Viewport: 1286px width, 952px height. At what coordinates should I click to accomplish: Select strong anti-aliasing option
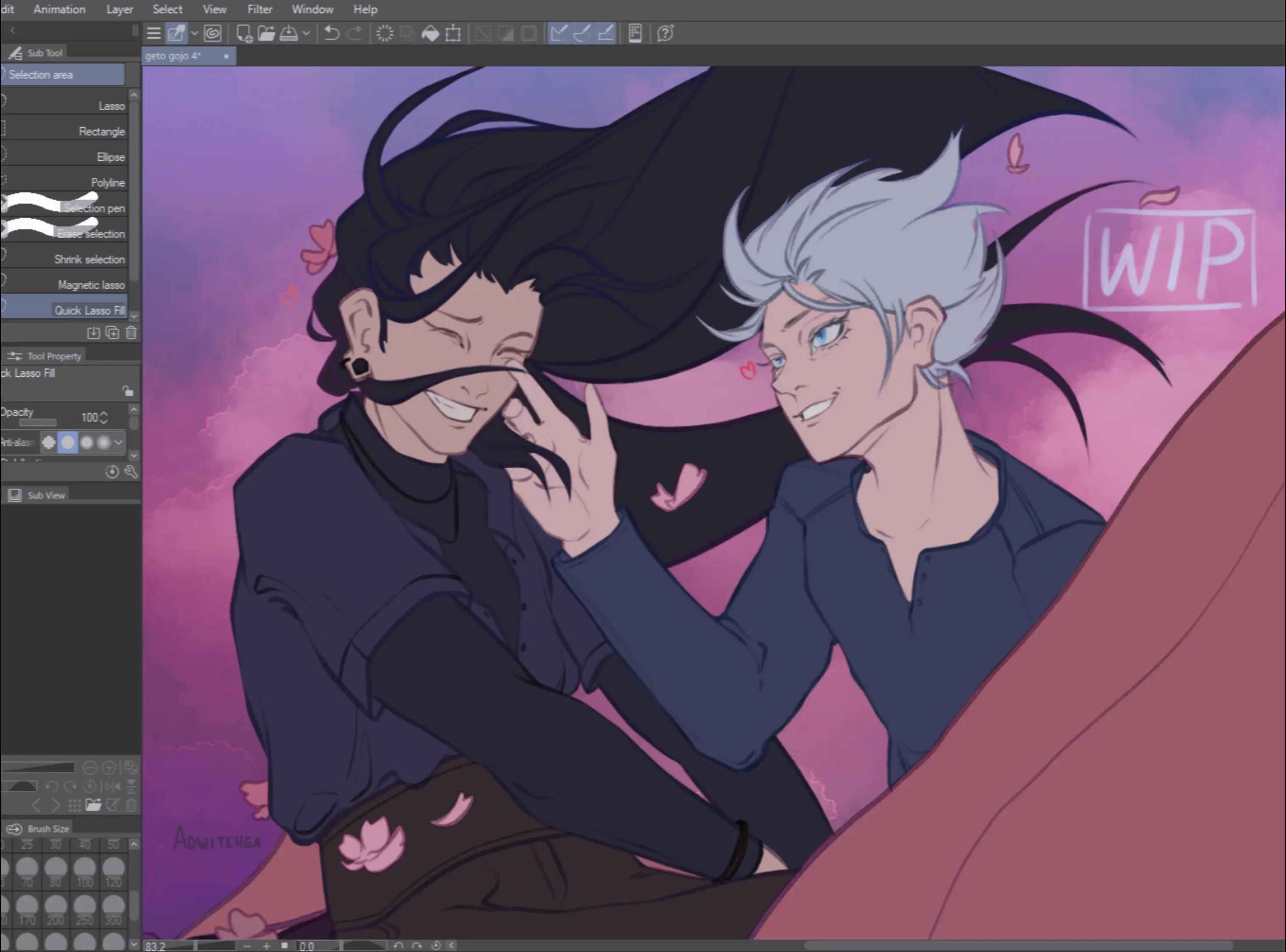104,442
